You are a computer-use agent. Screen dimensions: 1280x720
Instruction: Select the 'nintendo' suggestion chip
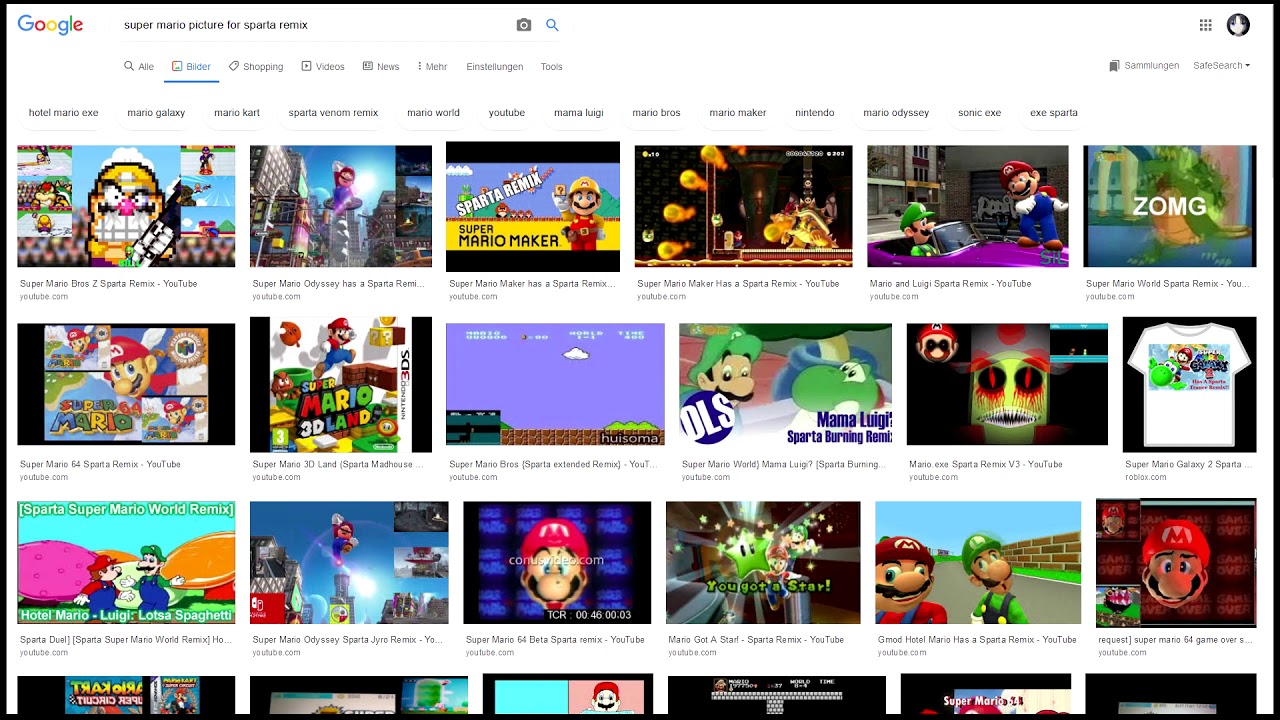click(x=815, y=113)
